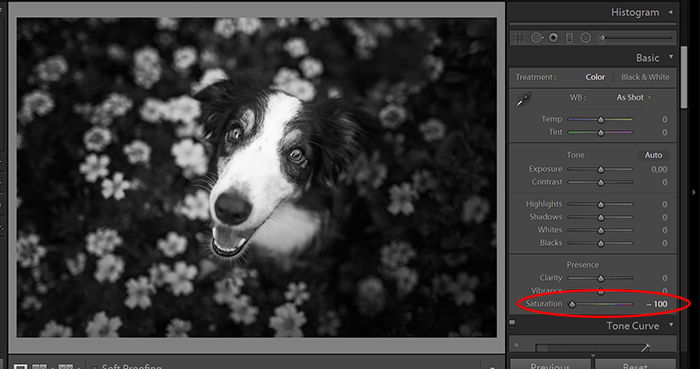Click the Saturation value -100 field

(x=657, y=304)
